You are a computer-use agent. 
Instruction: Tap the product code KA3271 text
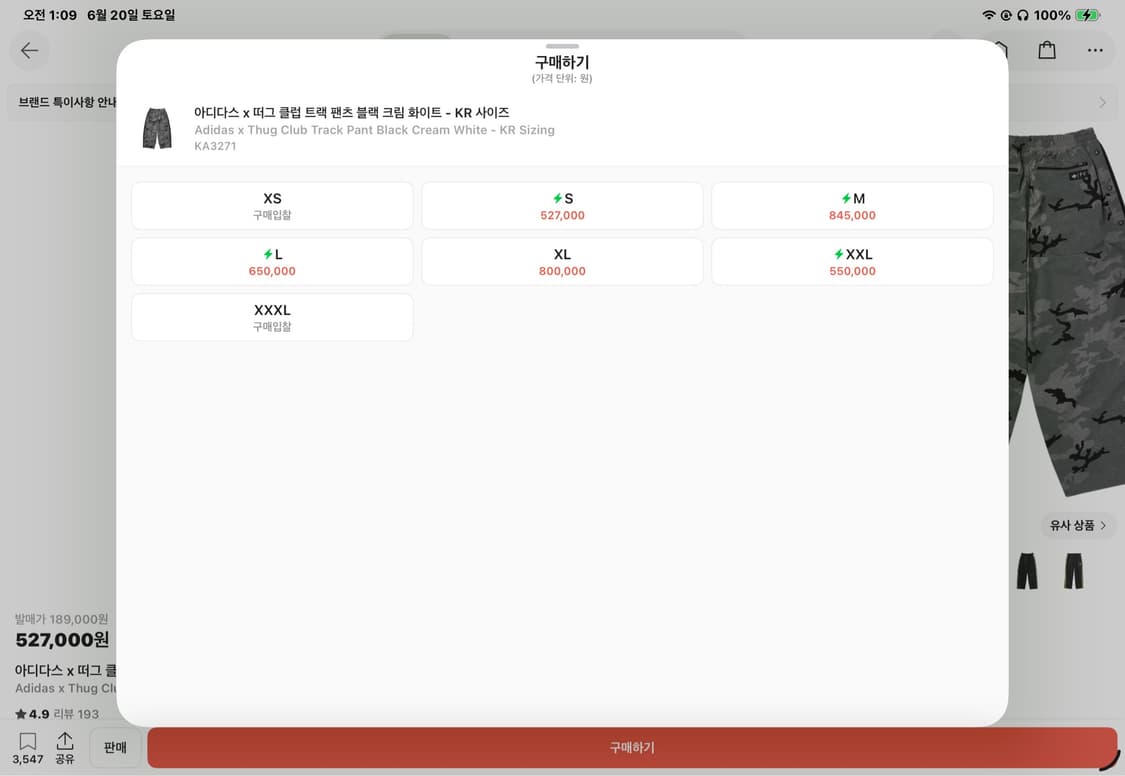(215, 146)
